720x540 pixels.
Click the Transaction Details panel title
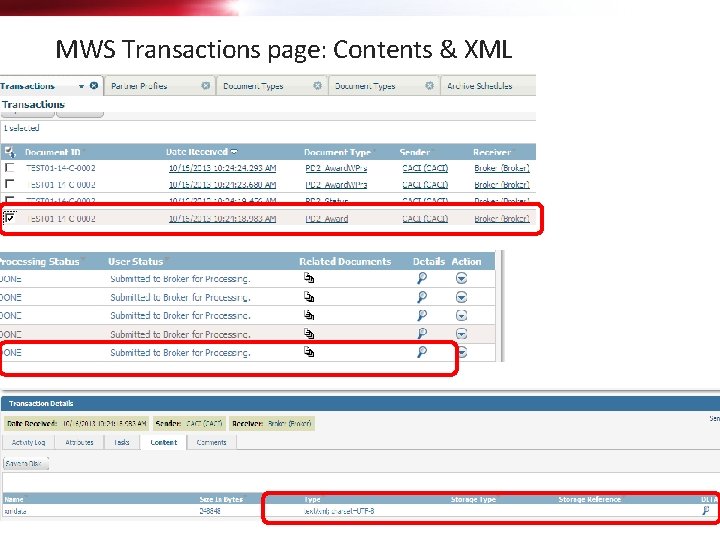[41, 403]
